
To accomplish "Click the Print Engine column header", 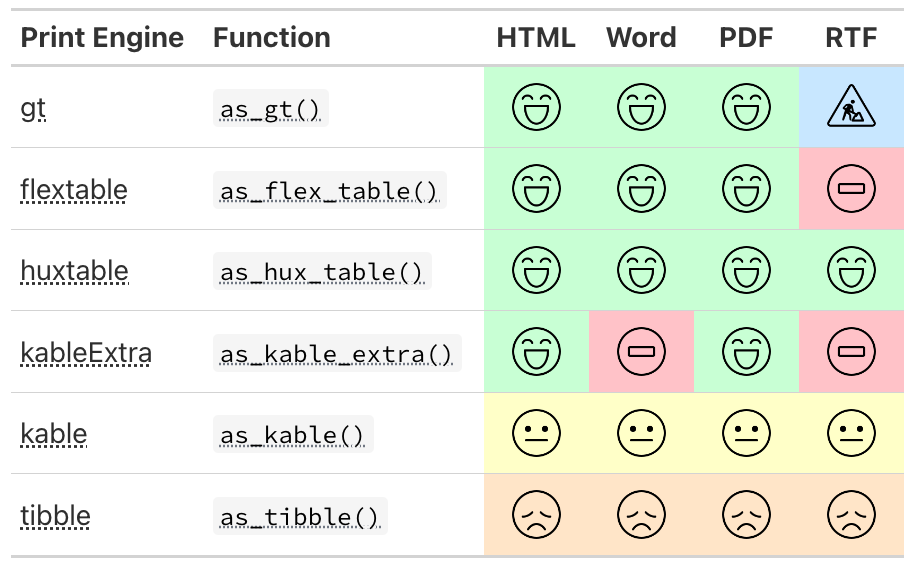I will [x=102, y=38].
